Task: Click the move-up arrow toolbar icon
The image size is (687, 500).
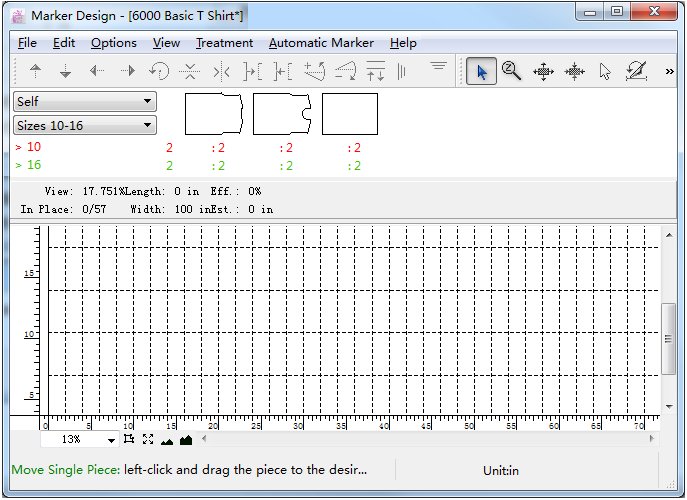Action: [x=36, y=72]
